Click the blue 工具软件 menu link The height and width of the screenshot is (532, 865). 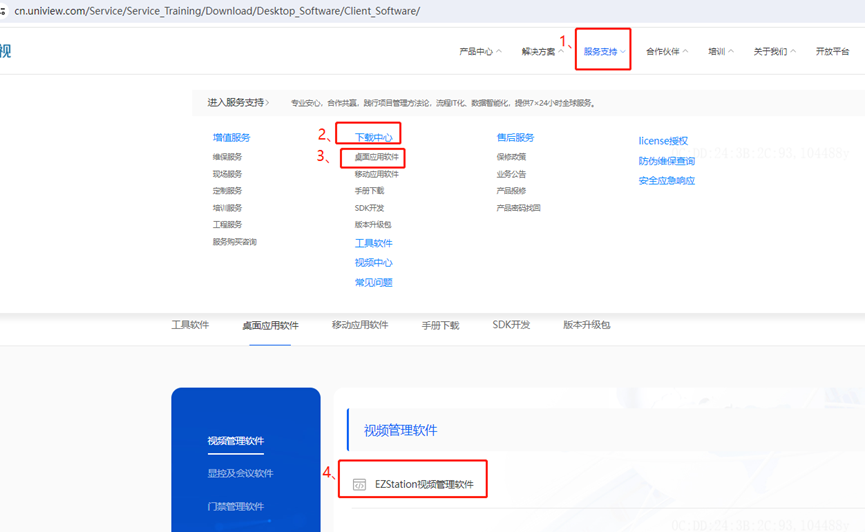tap(373, 243)
